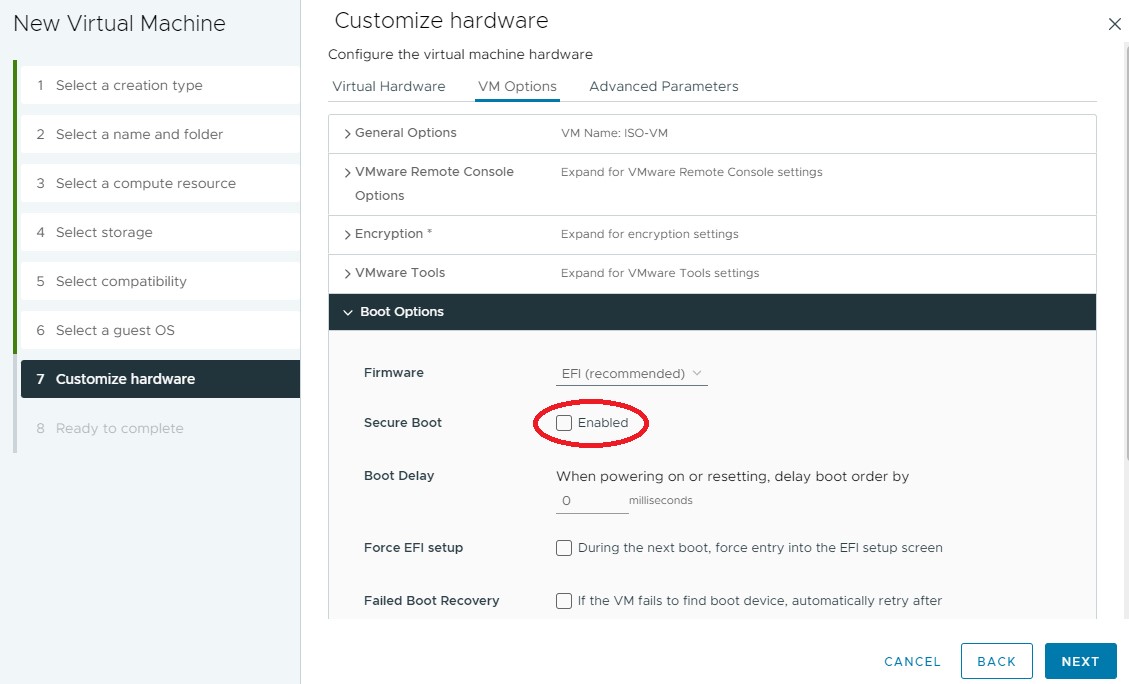This screenshot has width=1129, height=684.
Task: Enable Failed Boot Recovery checkbox
Action: point(564,601)
